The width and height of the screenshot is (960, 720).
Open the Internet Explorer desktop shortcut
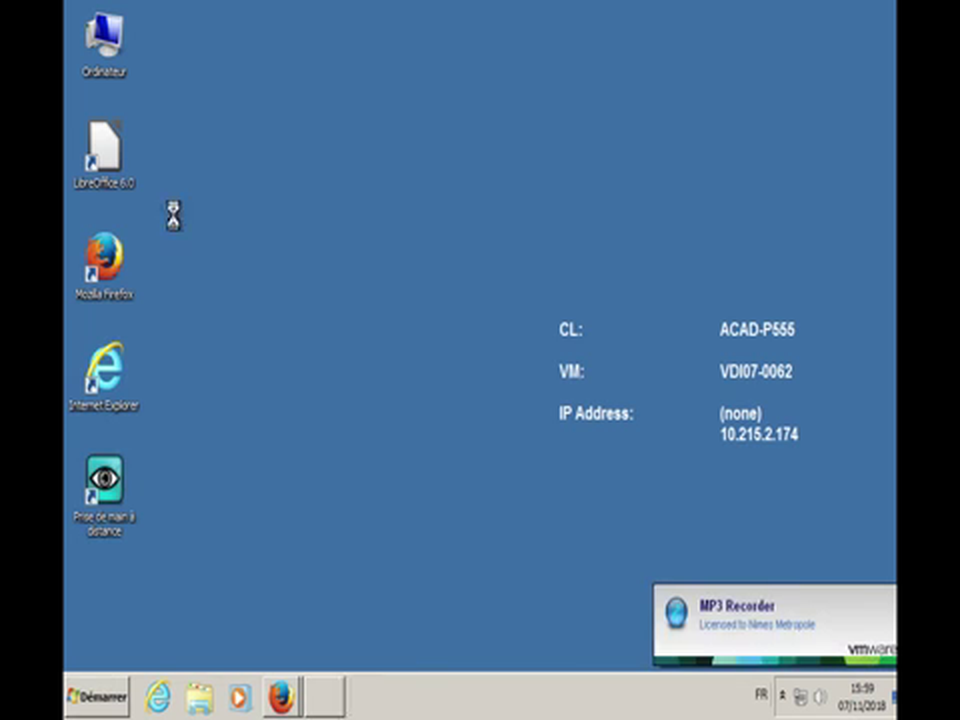[x=104, y=372]
